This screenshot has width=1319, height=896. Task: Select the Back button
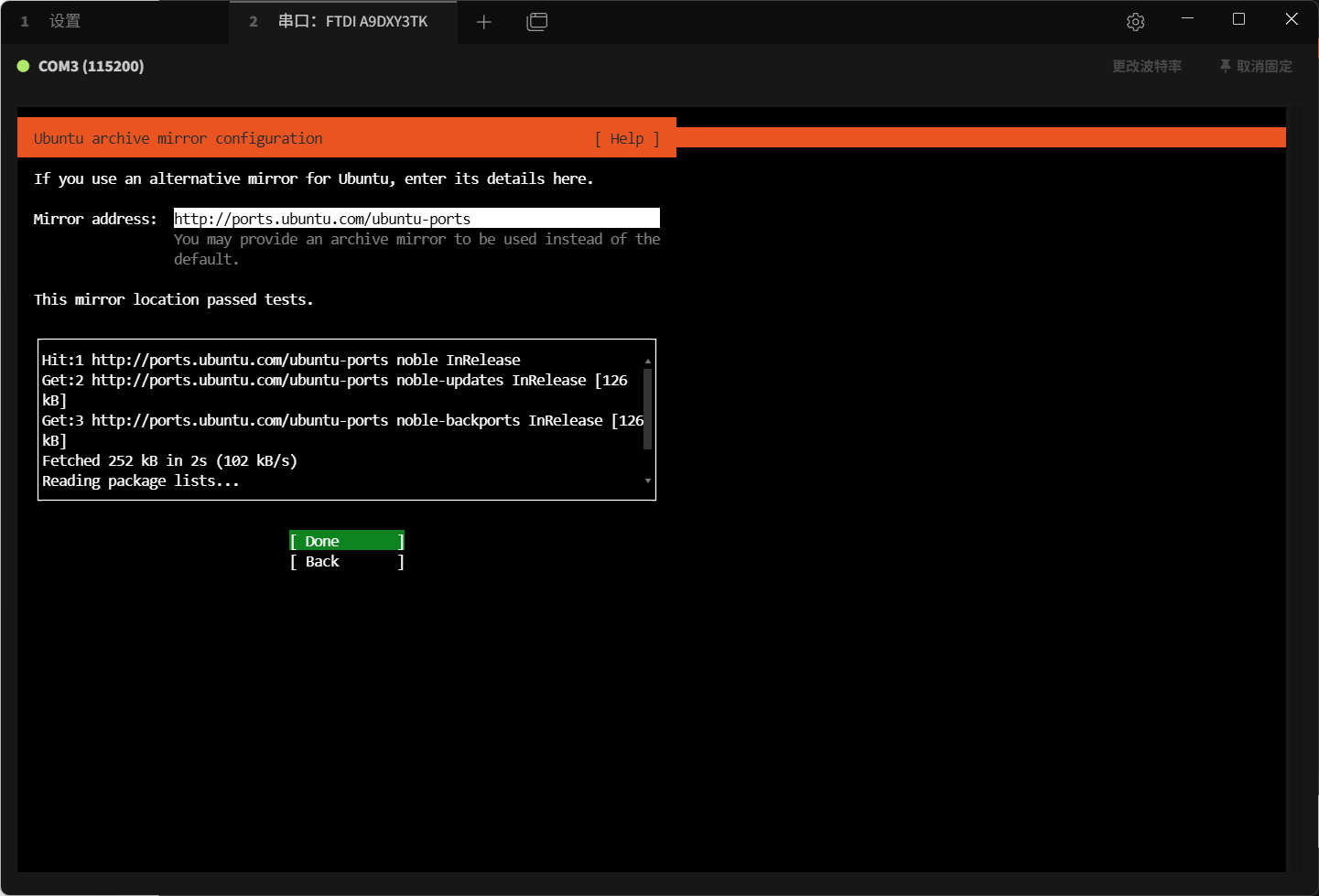tap(347, 561)
